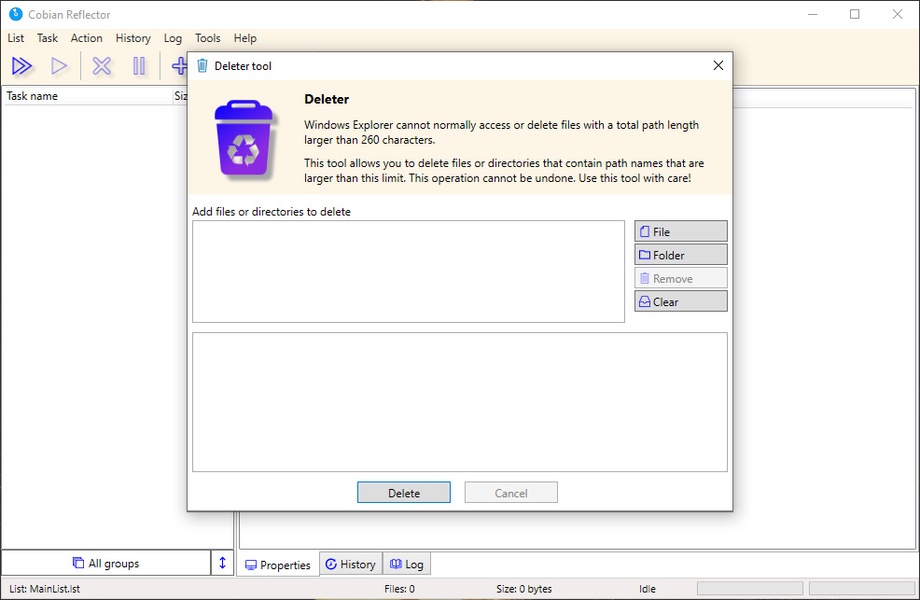This screenshot has width=920, height=600.
Task: Switch to the Properties tab
Action: (x=278, y=565)
